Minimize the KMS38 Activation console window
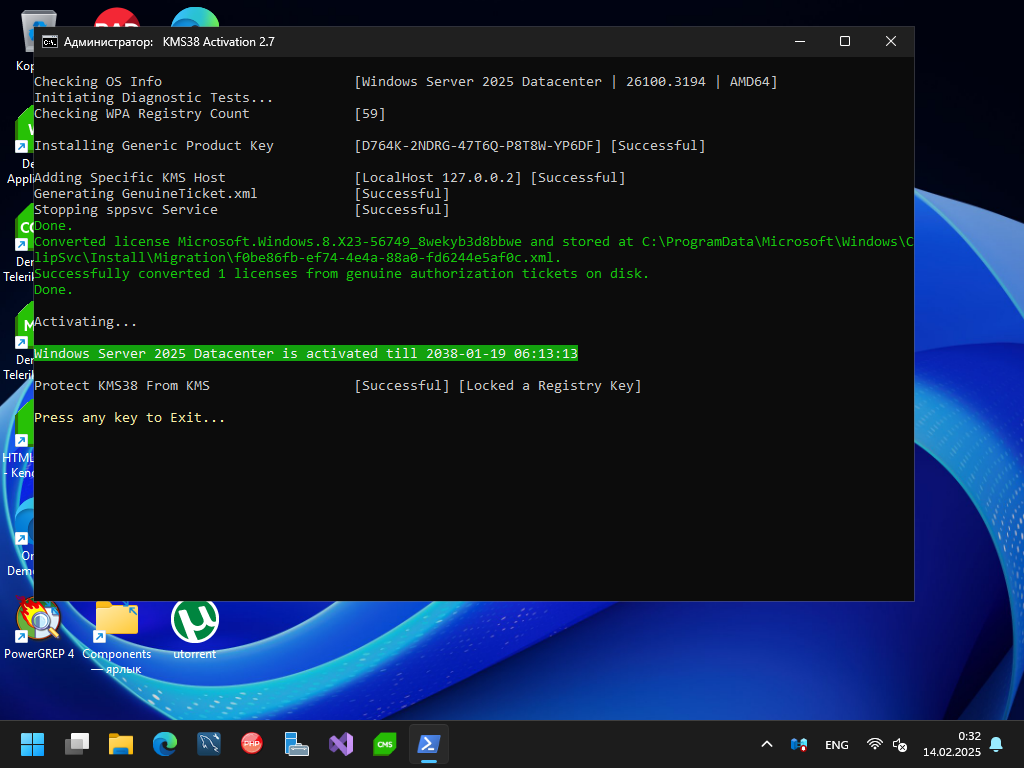Image resolution: width=1024 pixels, height=768 pixels. tap(800, 41)
